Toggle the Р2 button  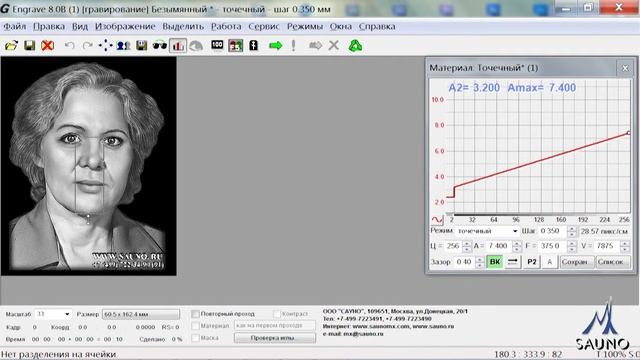(x=531, y=262)
